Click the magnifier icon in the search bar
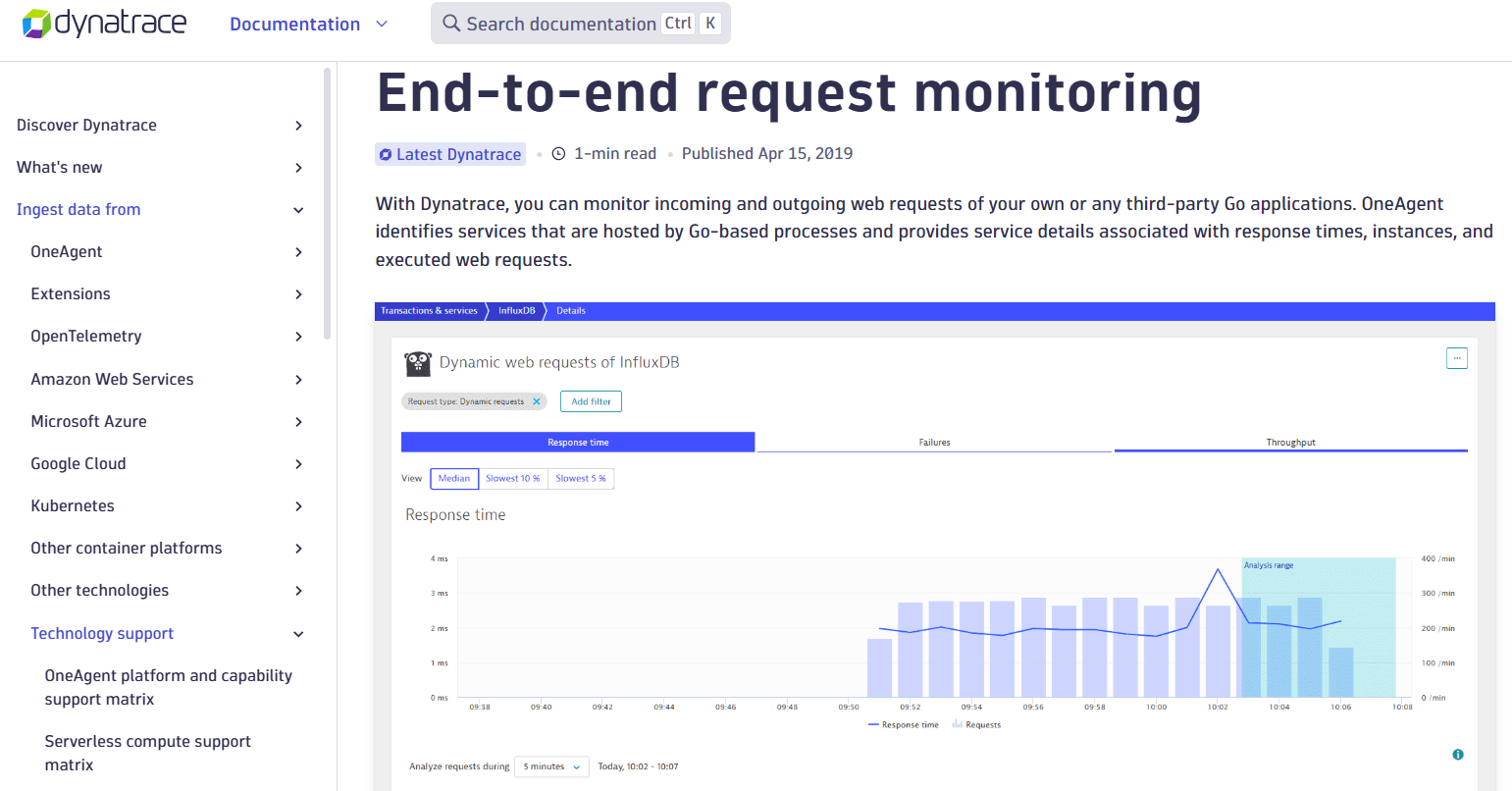Image resolution: width=1512 pixels, height=791 pixels. (451, 23)
